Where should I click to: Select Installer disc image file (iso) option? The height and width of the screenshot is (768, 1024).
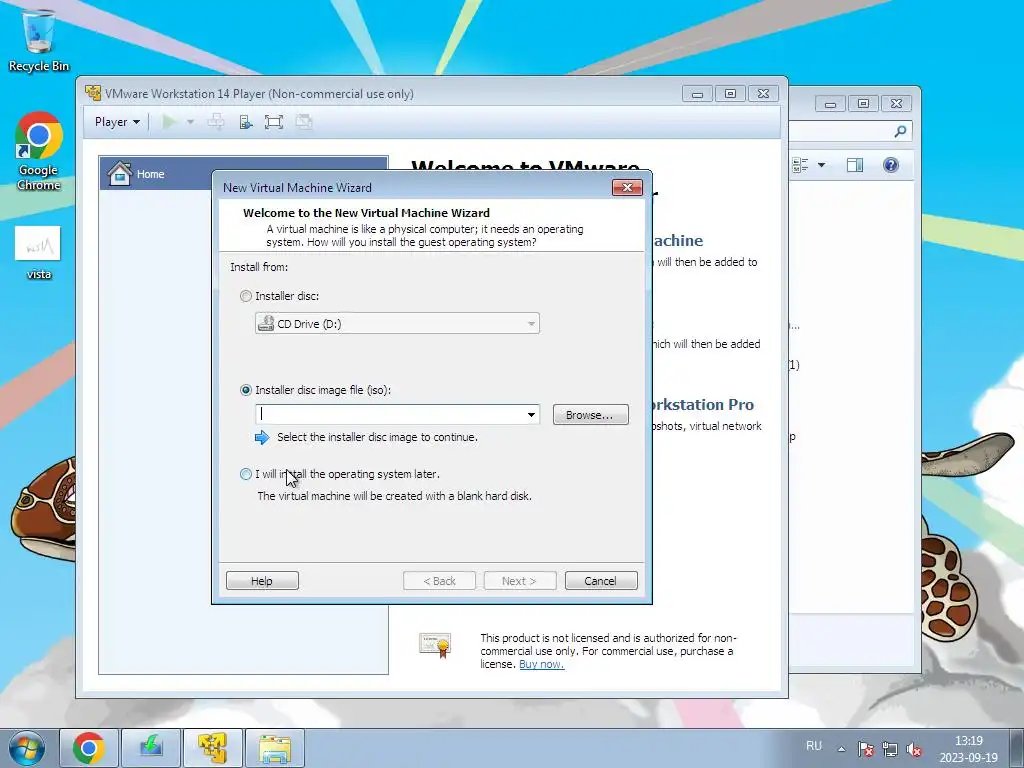246,390
